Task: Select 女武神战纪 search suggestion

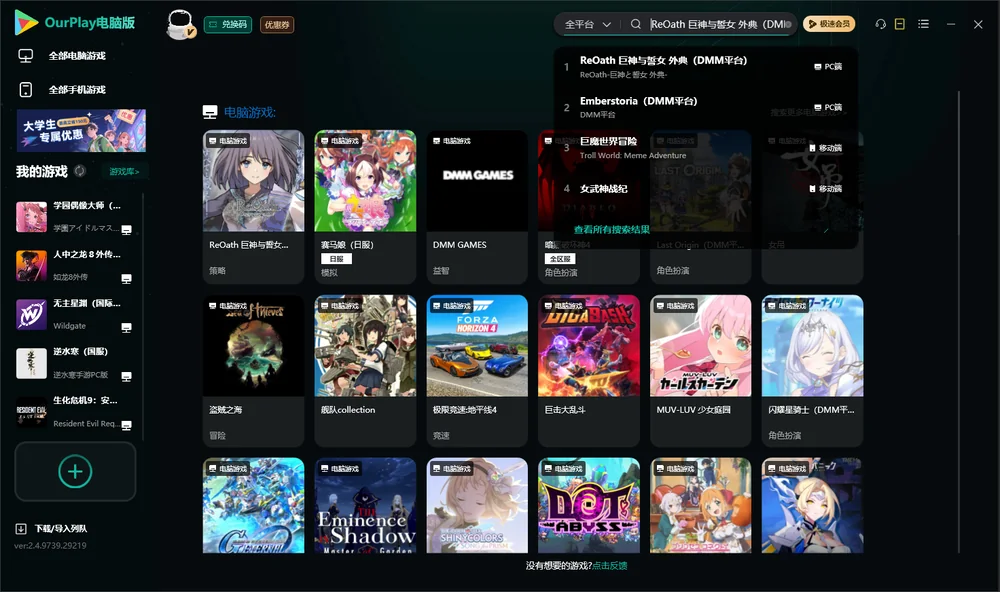Action: [704, 189]
